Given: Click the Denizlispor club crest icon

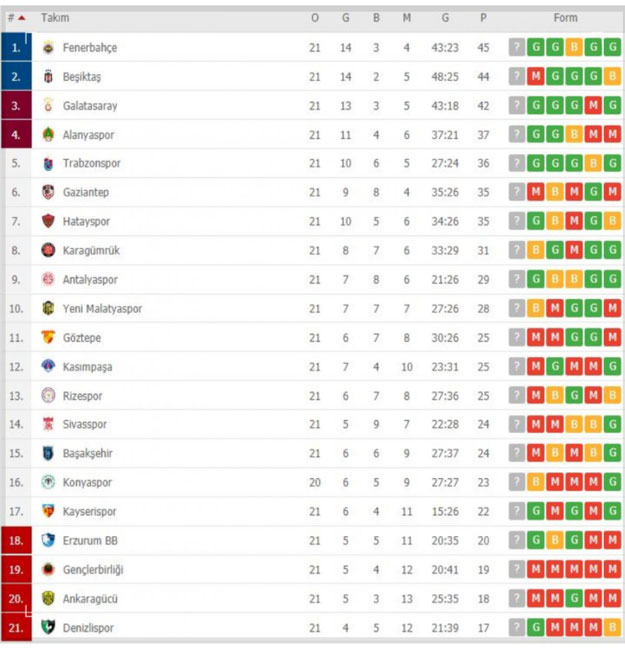Looking at the screenshot, I should click(48, 628).
